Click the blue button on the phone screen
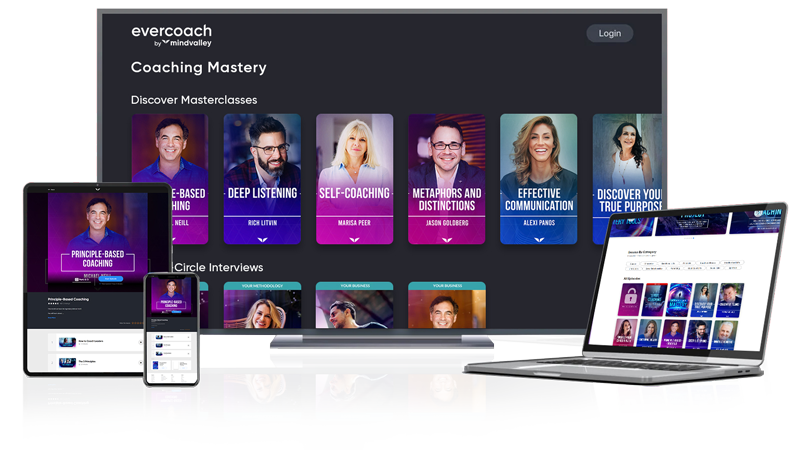800x450 pixels. (177, 311)
